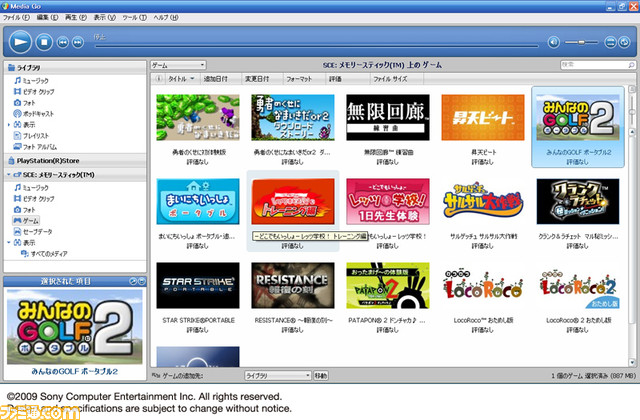Open the 編集 menu

(47, 18)
